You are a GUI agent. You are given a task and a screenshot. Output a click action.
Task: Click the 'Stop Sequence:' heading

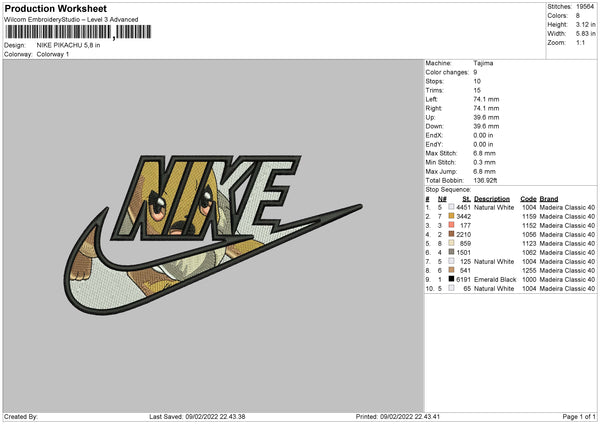pos(448,190)
